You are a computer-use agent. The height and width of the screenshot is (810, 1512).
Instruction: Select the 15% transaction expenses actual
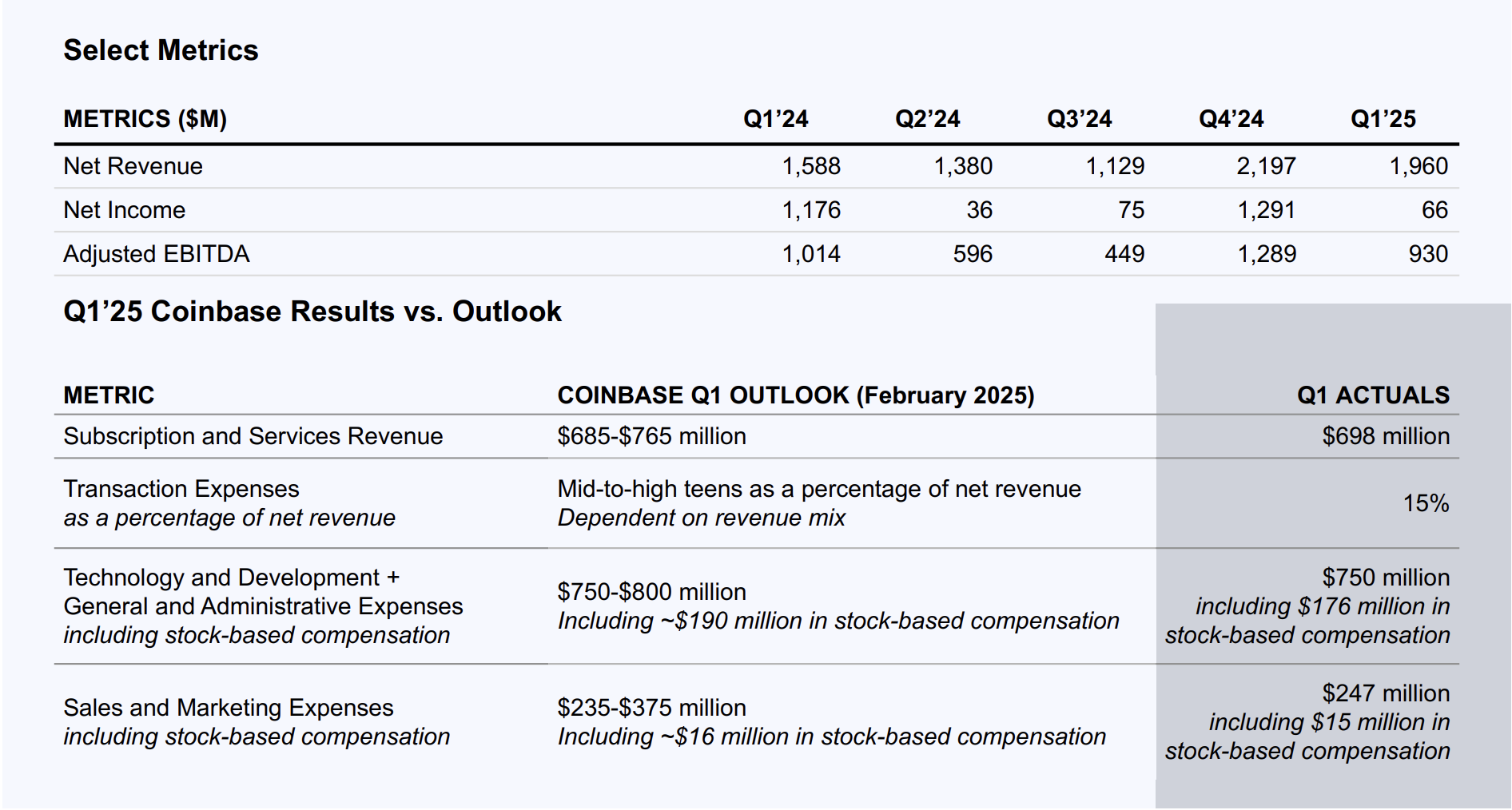(x=1426, y=503)
